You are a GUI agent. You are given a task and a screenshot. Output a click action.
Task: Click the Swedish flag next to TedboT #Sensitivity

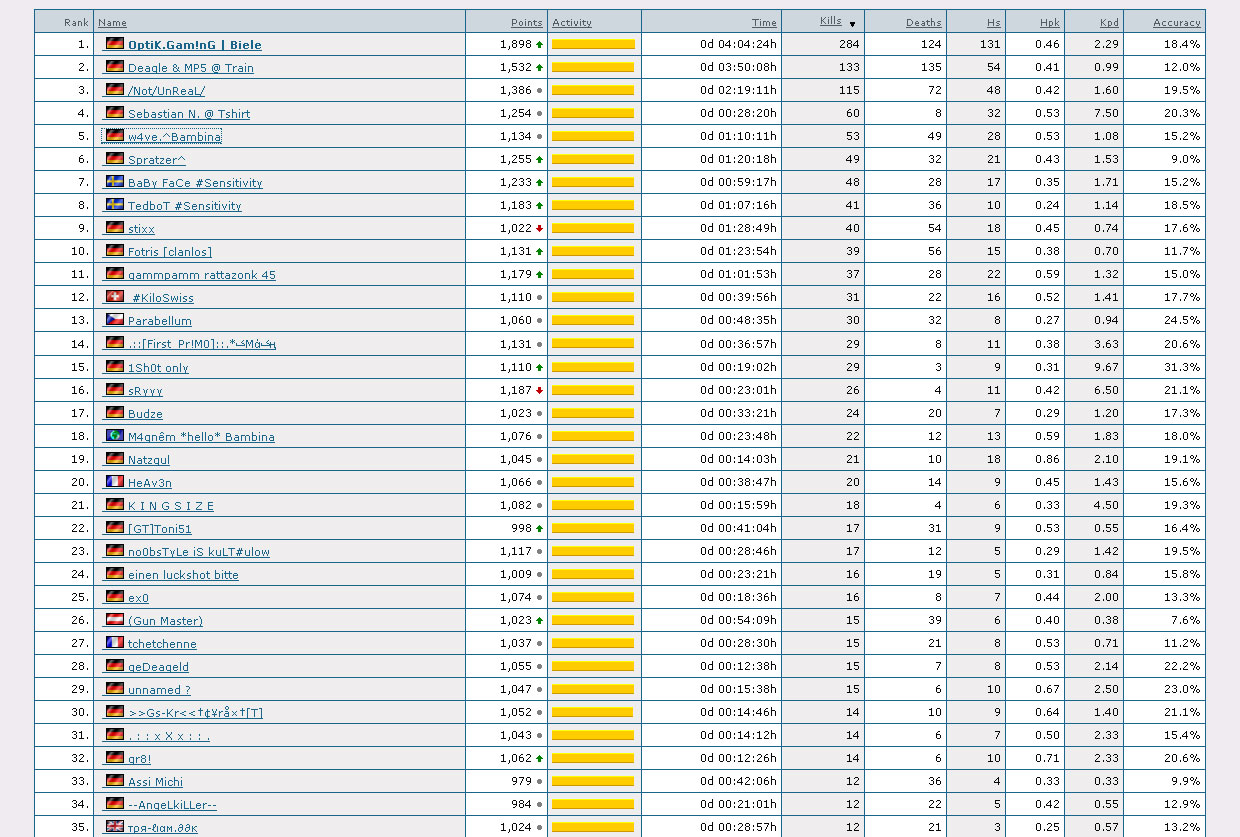[x=114, y=205]
